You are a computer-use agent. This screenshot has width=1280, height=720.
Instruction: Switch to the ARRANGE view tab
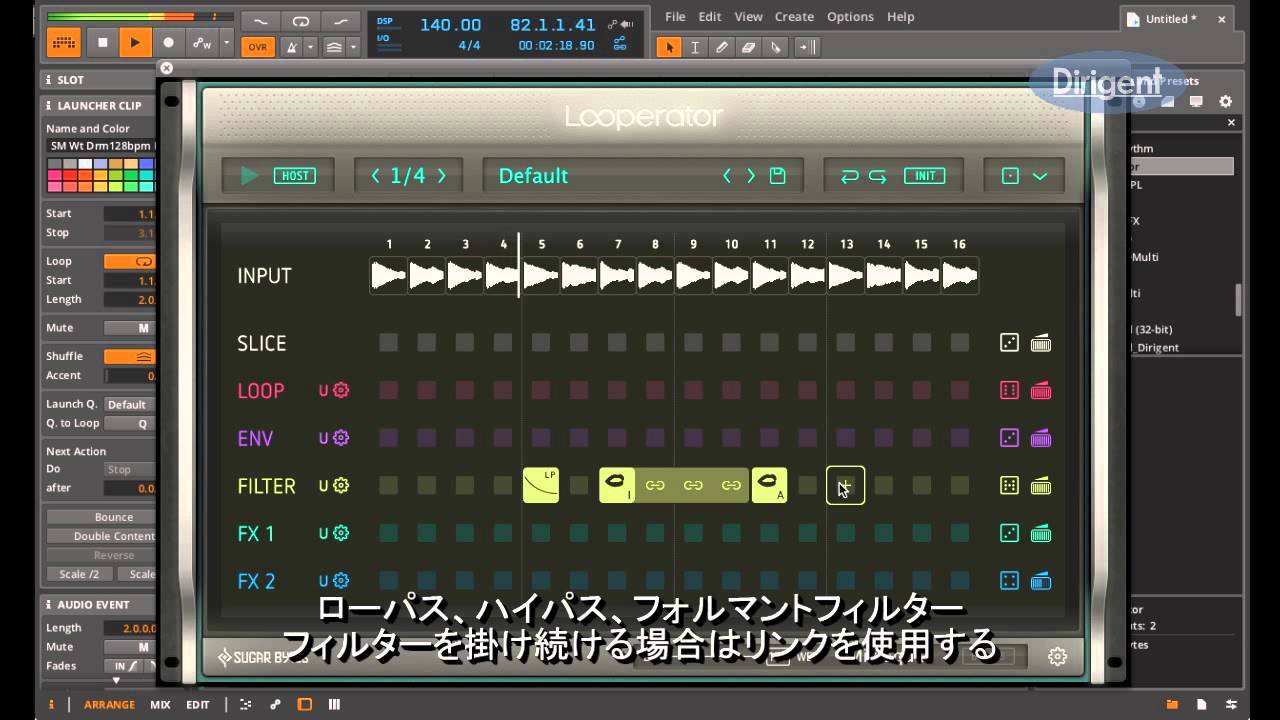109,704
